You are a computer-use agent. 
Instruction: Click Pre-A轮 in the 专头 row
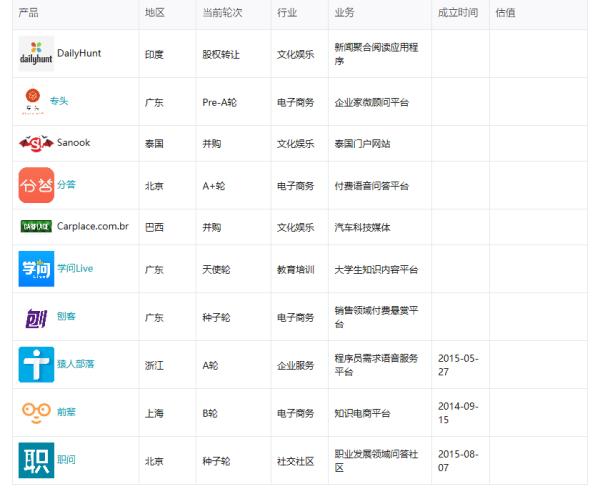[x=220, y=103]
